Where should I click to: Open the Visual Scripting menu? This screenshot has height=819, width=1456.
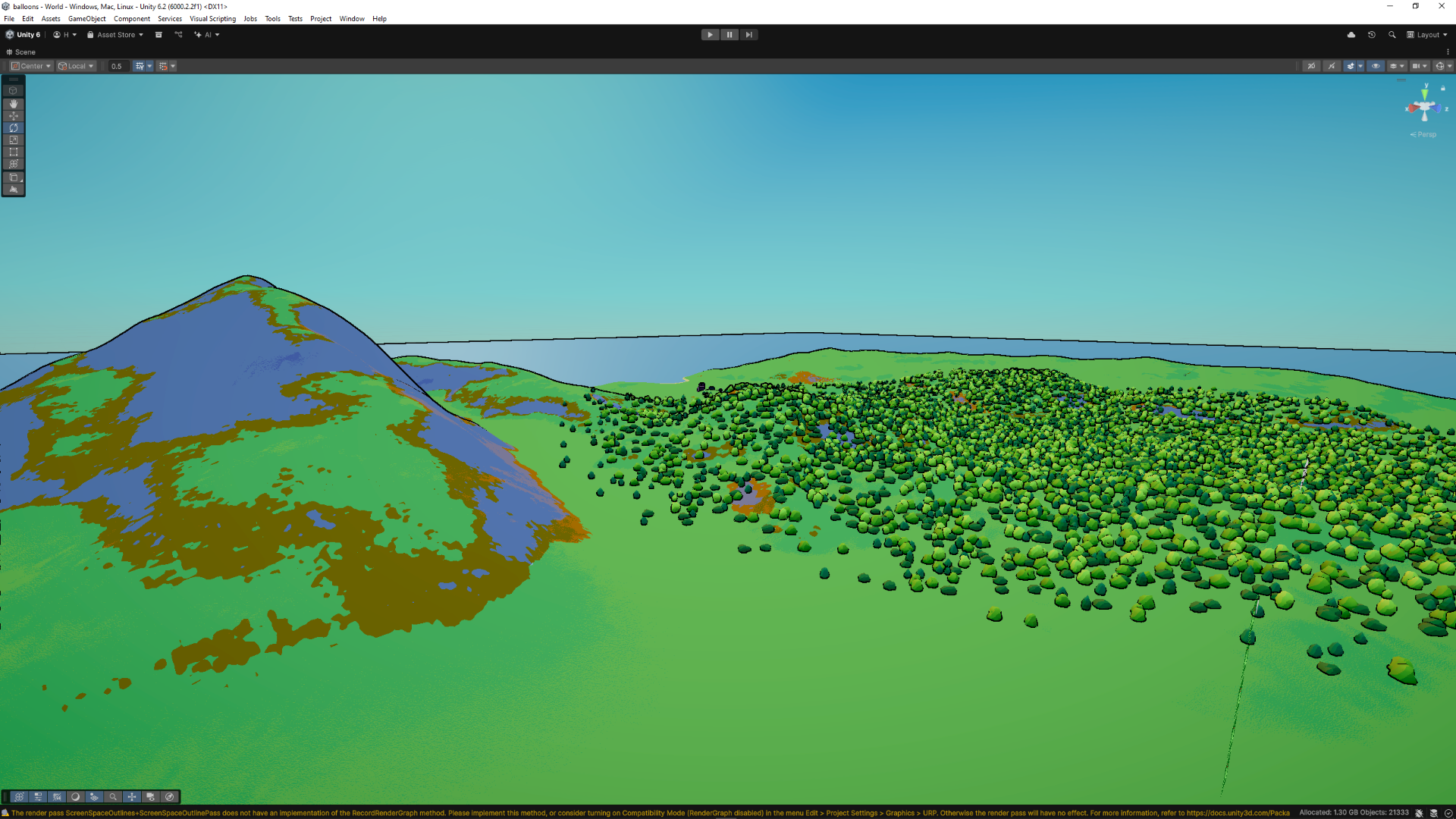point(212,19)
